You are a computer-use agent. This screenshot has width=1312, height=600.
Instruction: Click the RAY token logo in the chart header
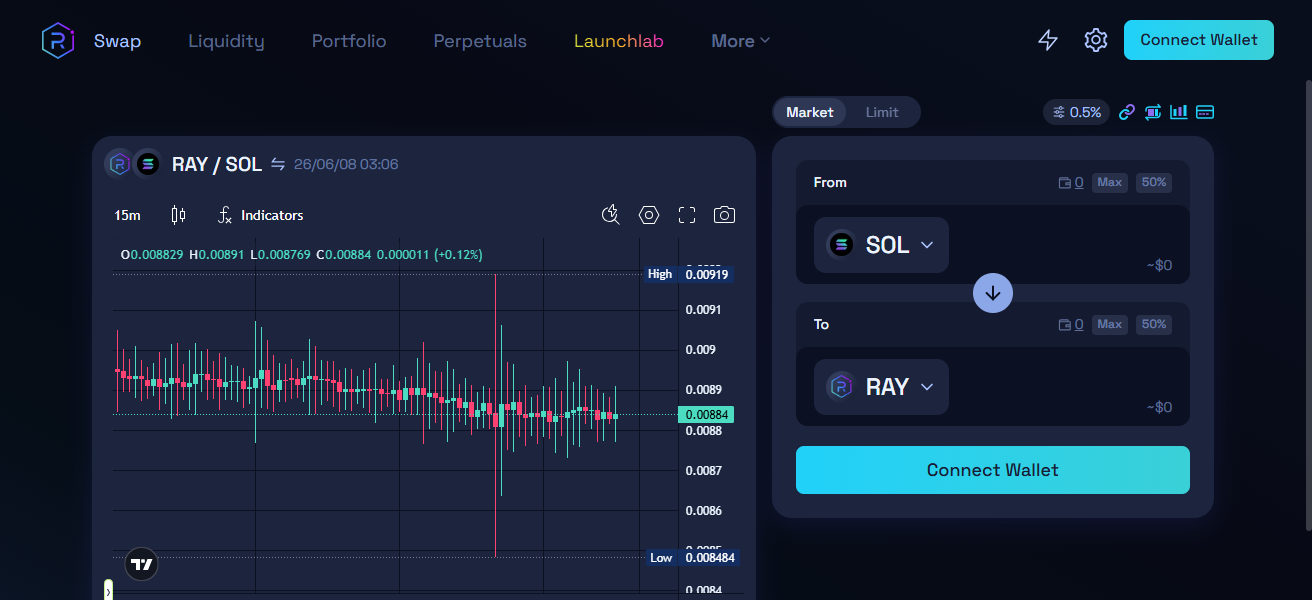pos(119,163)
